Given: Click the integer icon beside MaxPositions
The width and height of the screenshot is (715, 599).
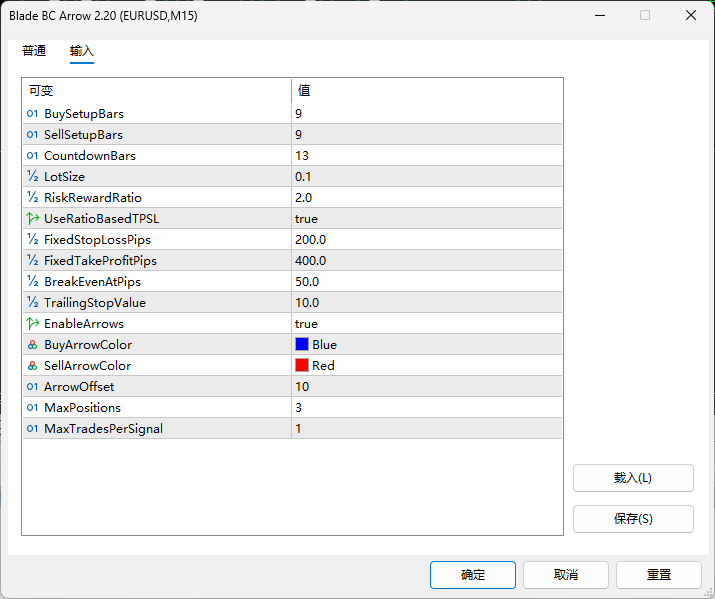Looking at the screenshot, I should (x=33, y=408).
